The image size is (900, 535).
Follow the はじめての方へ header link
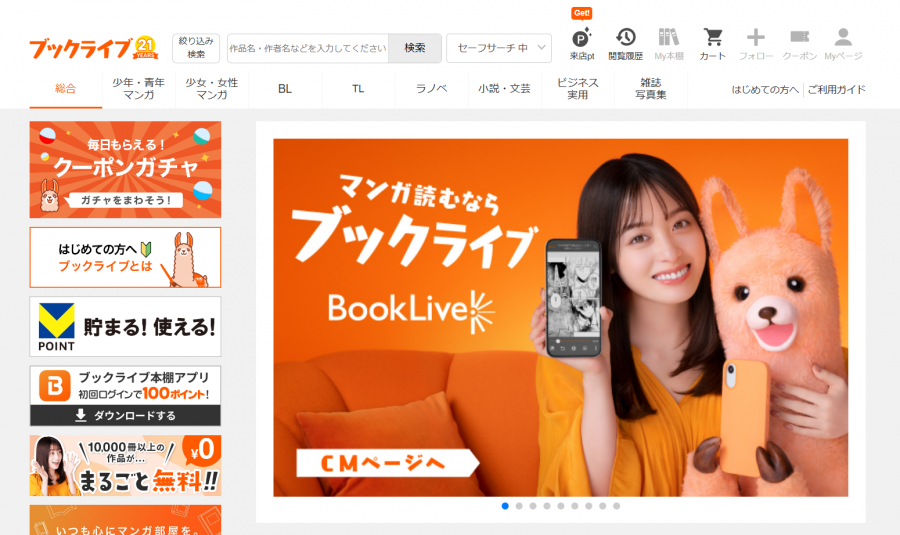coord(765,90)
